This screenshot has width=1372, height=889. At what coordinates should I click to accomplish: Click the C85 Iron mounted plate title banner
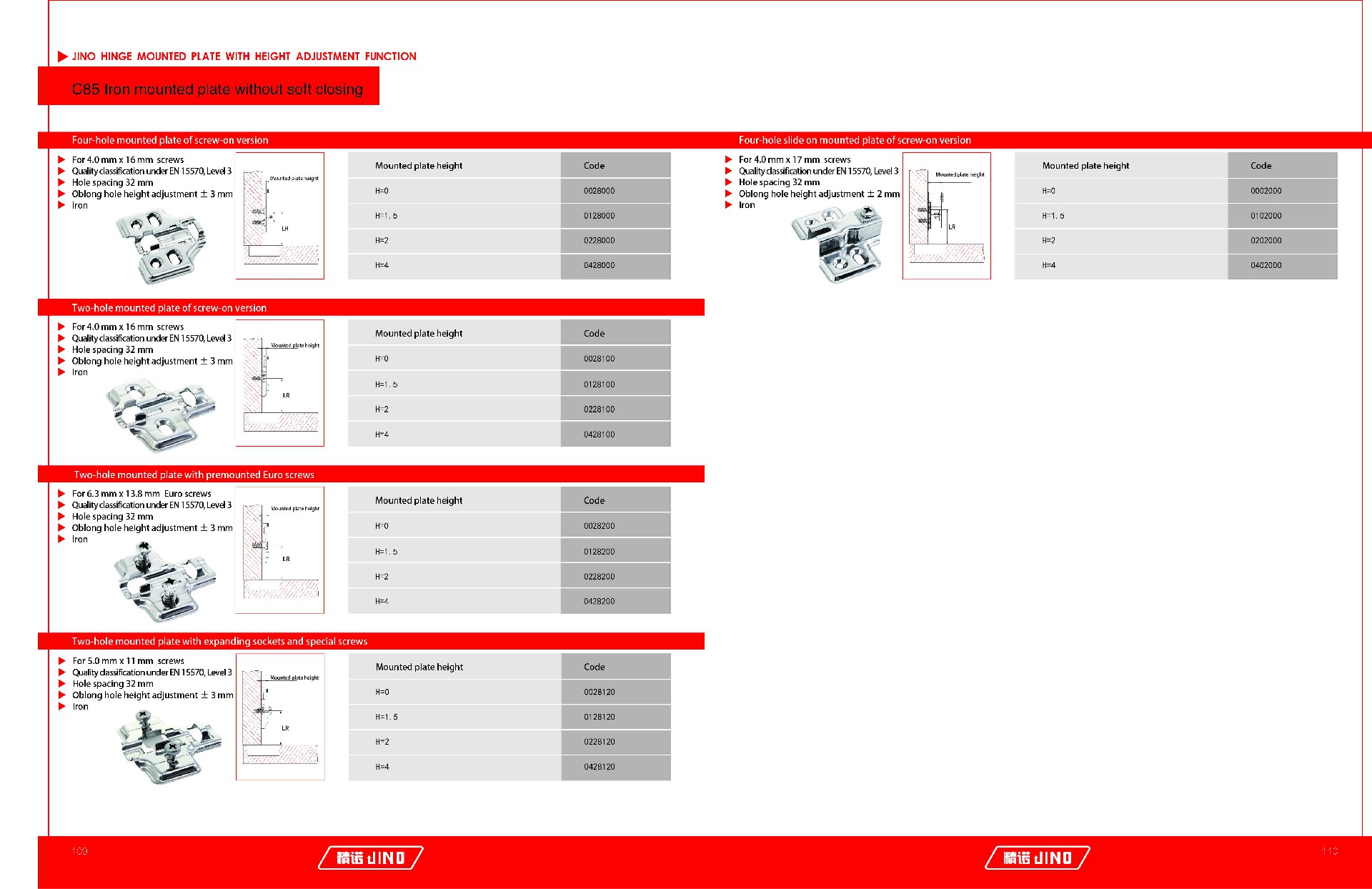tap(217, 89)
